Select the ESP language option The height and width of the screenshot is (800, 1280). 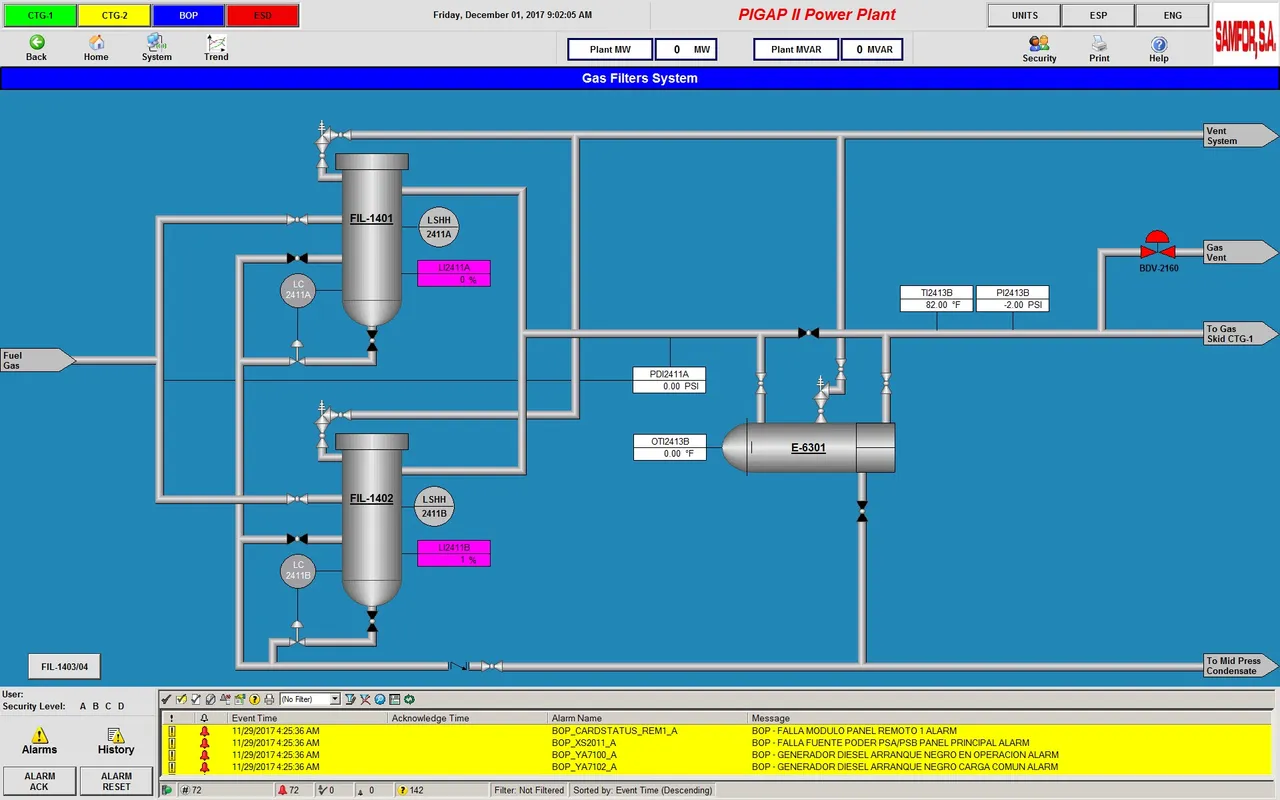[x=1098, y=15]
